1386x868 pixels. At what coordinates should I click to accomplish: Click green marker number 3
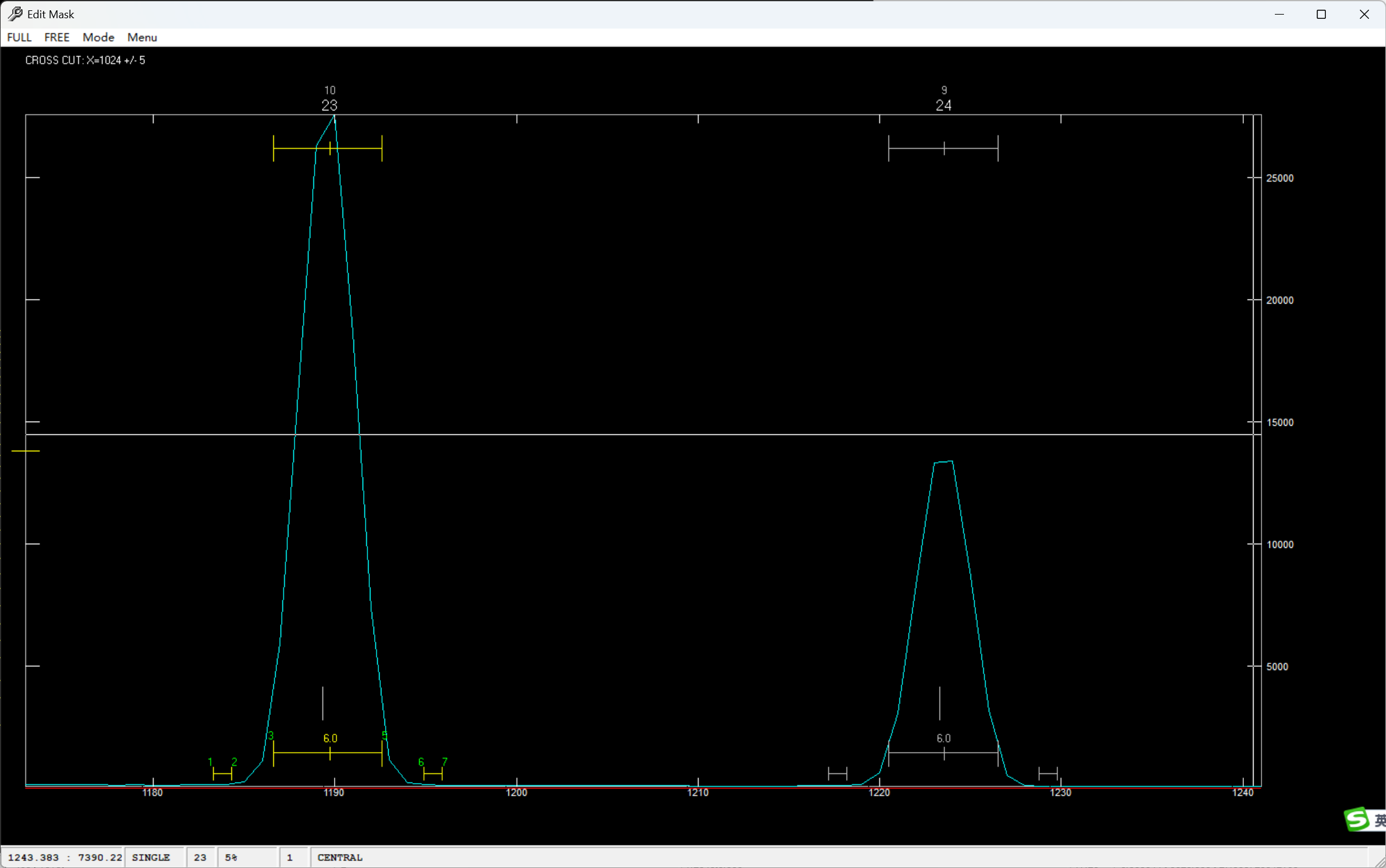(270, 736)
